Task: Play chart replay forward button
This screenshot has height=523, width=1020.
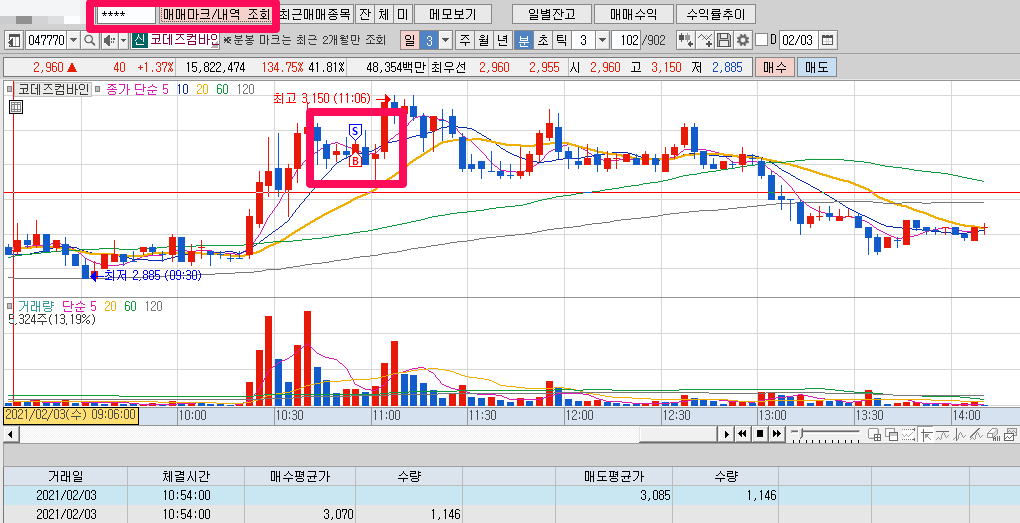Action: pos(727,434)
